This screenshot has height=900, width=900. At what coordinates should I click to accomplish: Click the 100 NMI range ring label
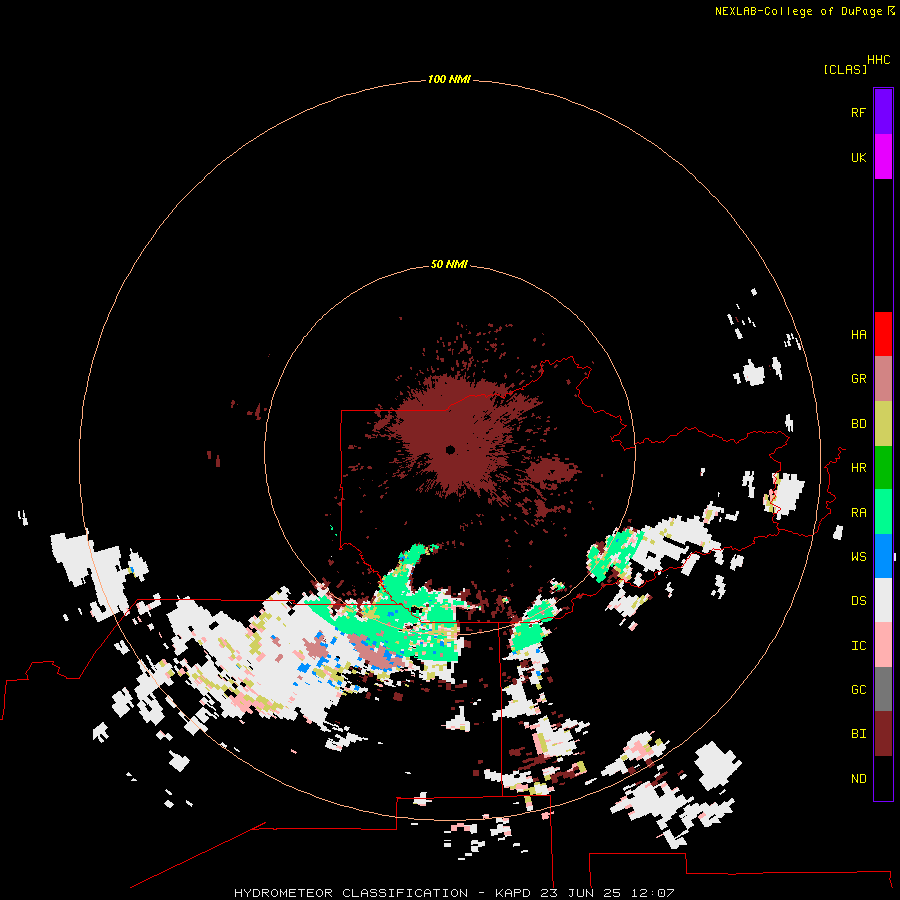(449, 79)
